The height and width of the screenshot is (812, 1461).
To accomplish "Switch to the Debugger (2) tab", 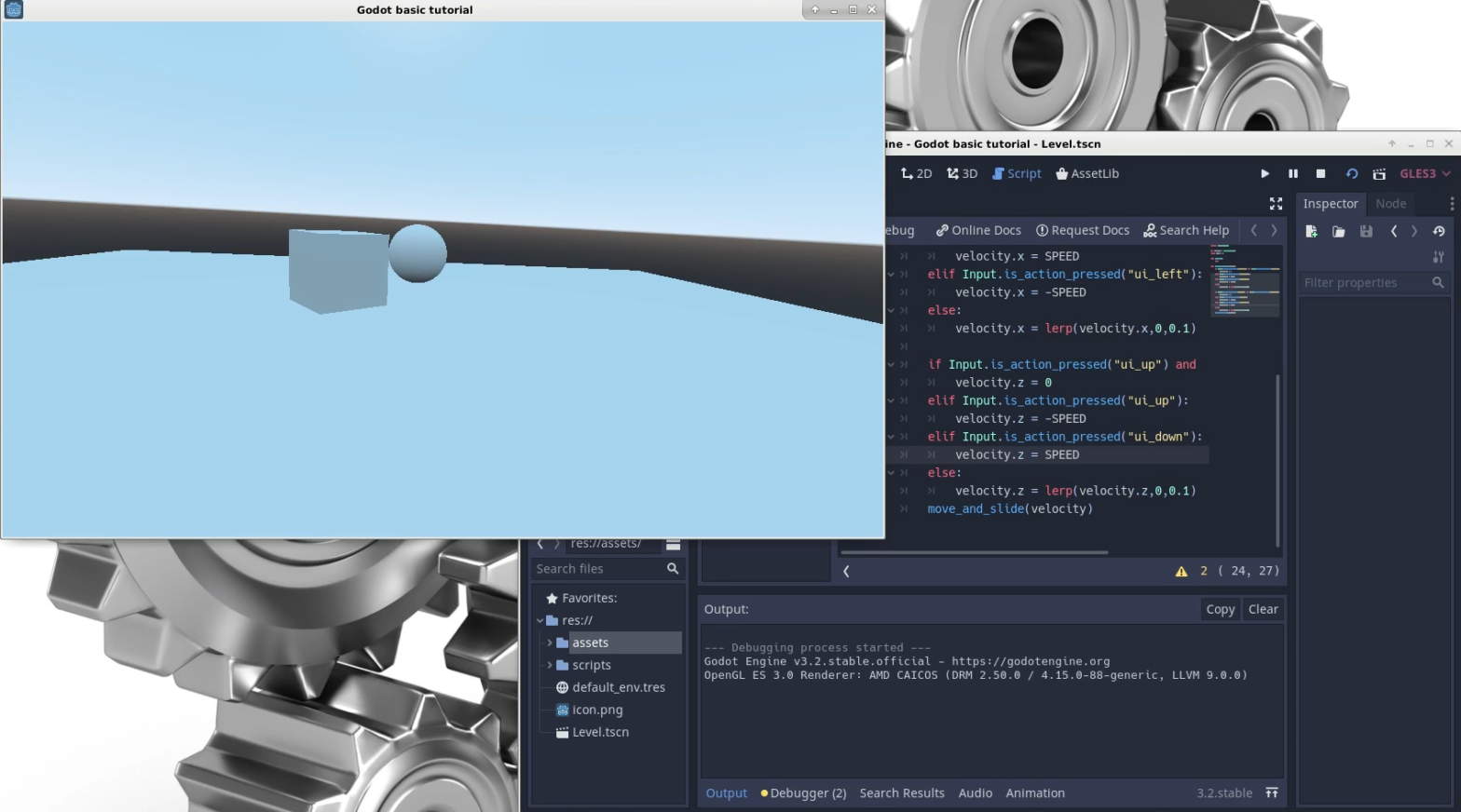I will [x=803, y=793].
